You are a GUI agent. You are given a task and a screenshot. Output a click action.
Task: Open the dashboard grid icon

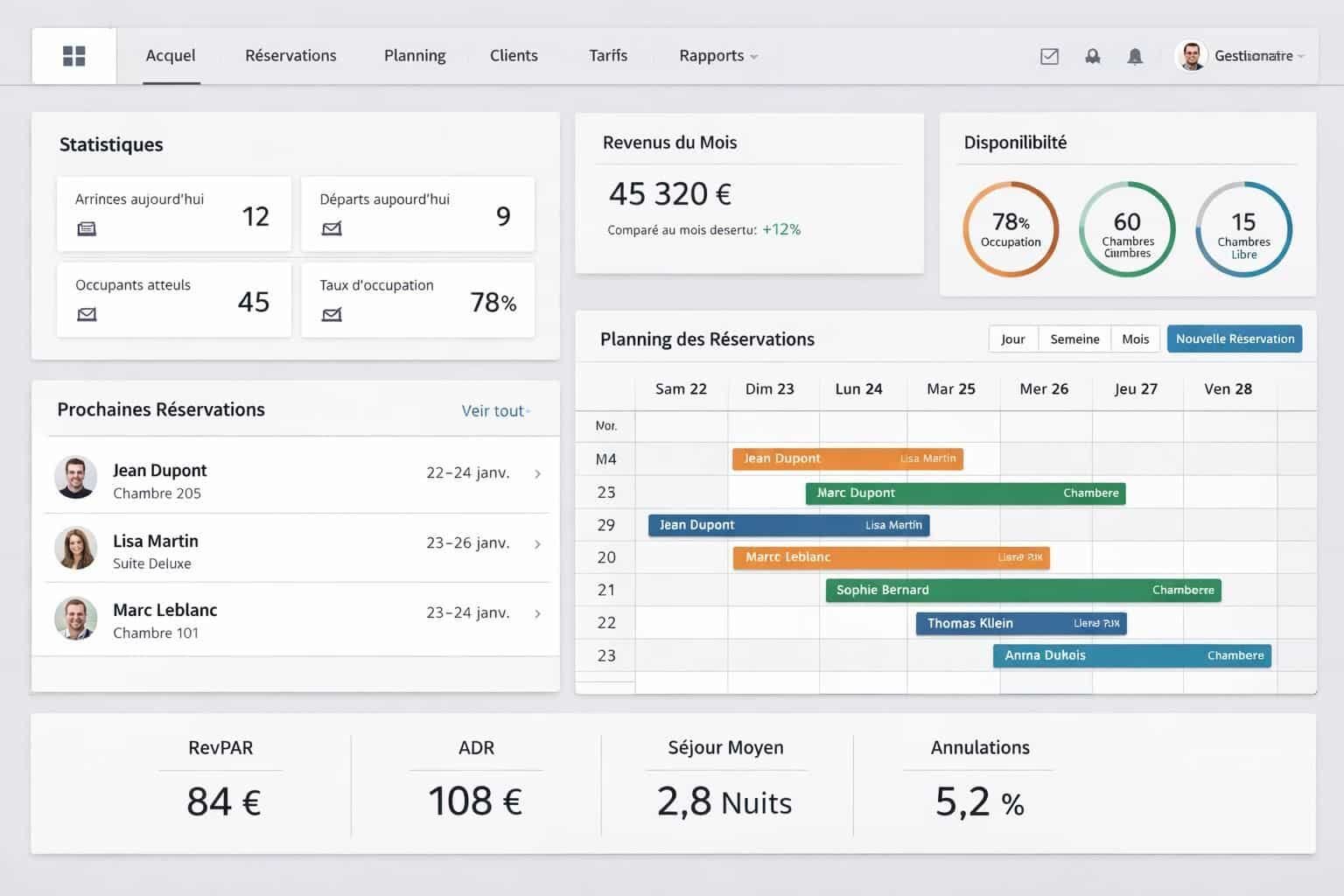pos(73,55)
